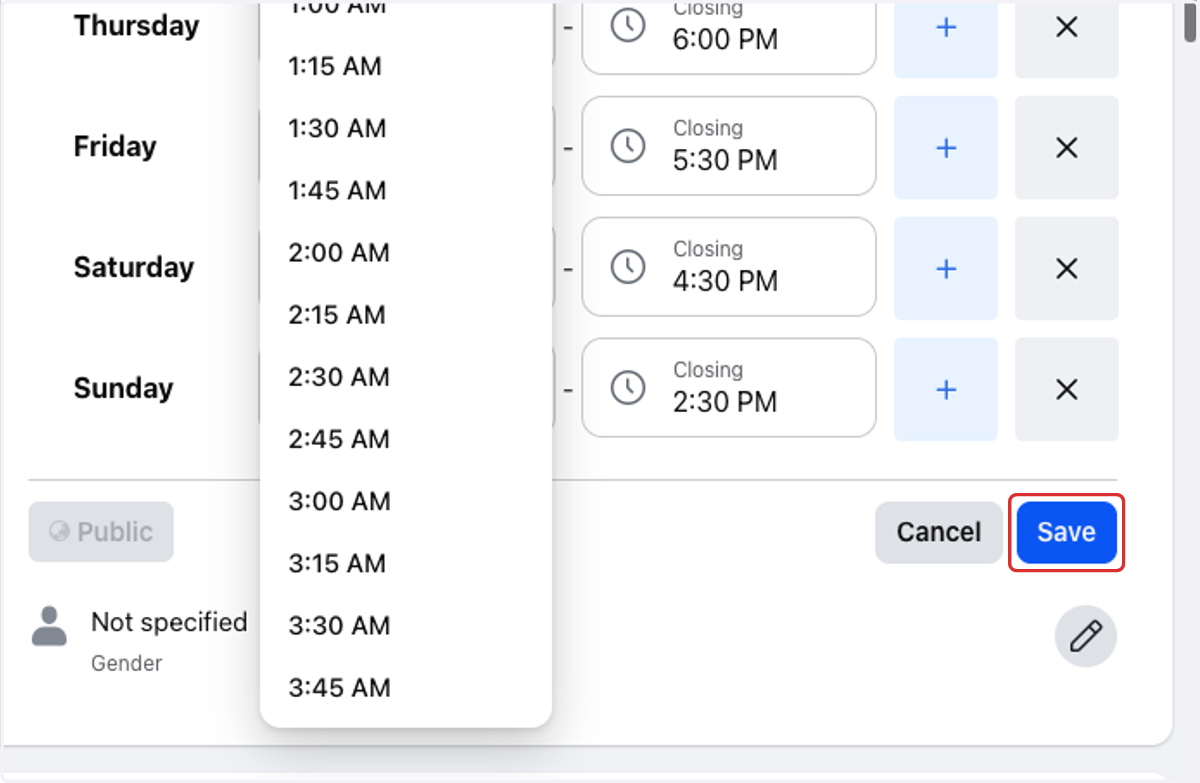Remove Saturday hours with X icon
1200x783 pixels.
[1066, 269]
